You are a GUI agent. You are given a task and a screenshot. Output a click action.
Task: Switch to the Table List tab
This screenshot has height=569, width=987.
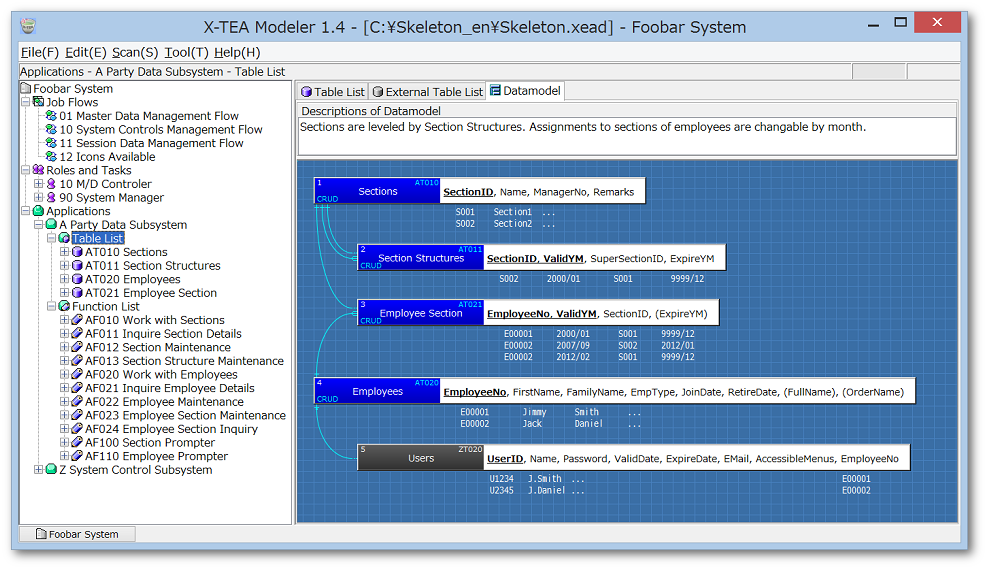(x=333, y=92)
